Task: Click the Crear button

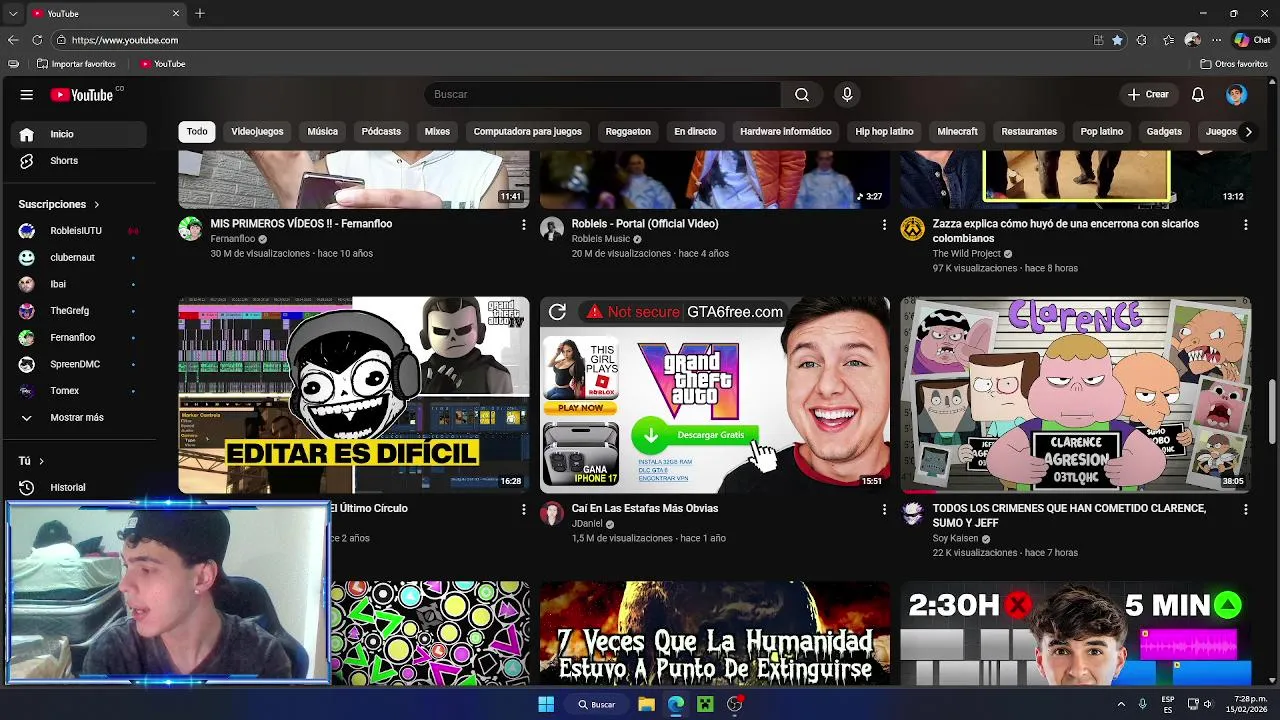Action: coord(1148,95)
